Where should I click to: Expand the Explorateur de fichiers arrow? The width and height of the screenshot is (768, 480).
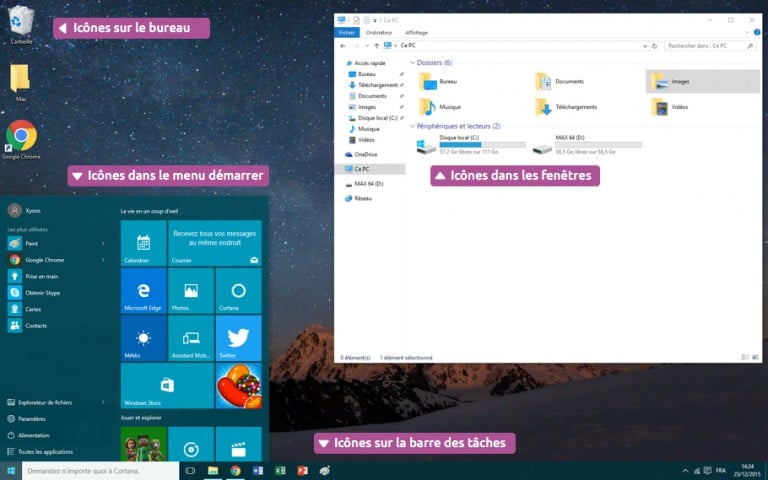point(103,403)
